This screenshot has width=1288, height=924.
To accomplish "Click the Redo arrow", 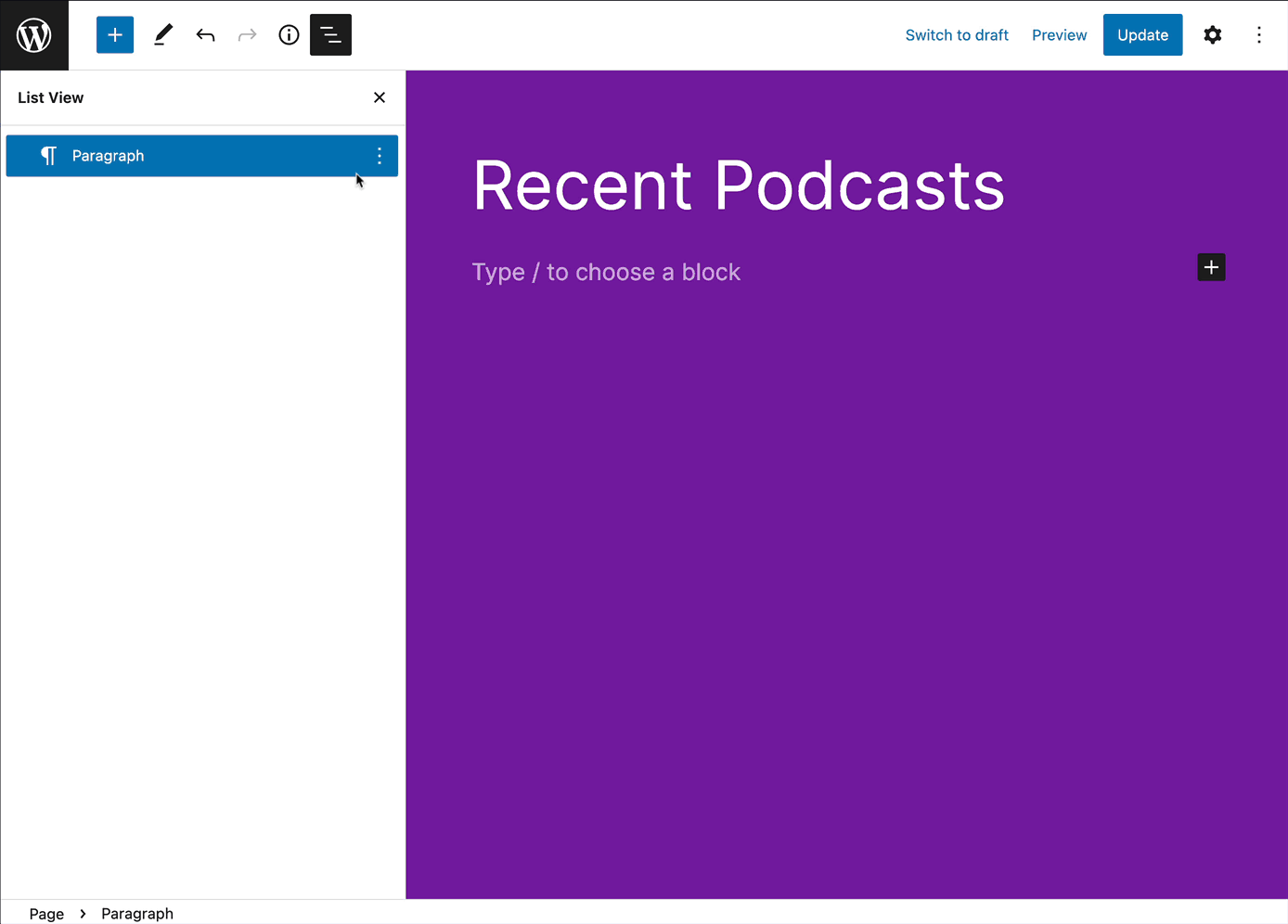I will [x=247, y=35].
